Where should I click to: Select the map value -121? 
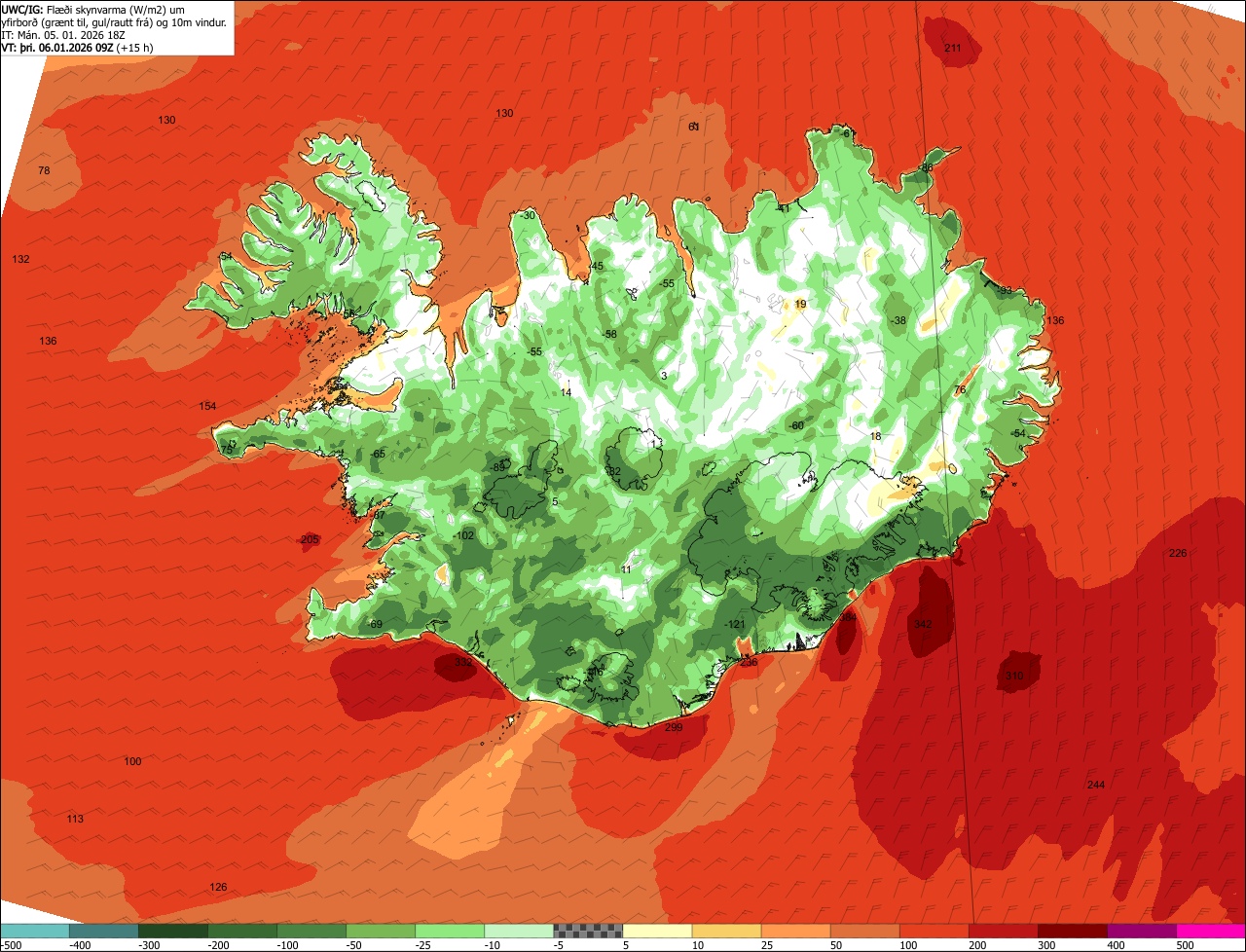735,624
